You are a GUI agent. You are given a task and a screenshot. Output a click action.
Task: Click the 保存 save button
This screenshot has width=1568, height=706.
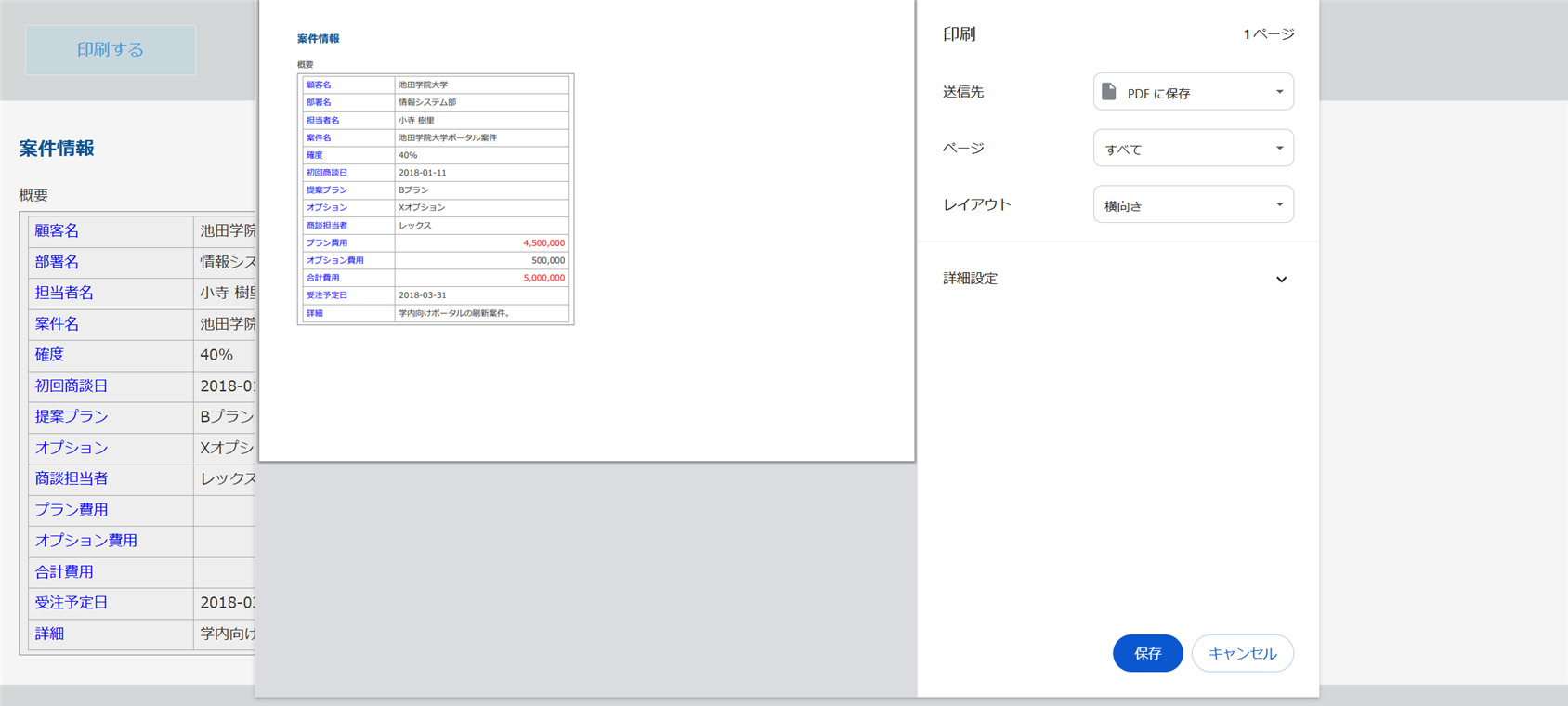[x=1148, y=653]
